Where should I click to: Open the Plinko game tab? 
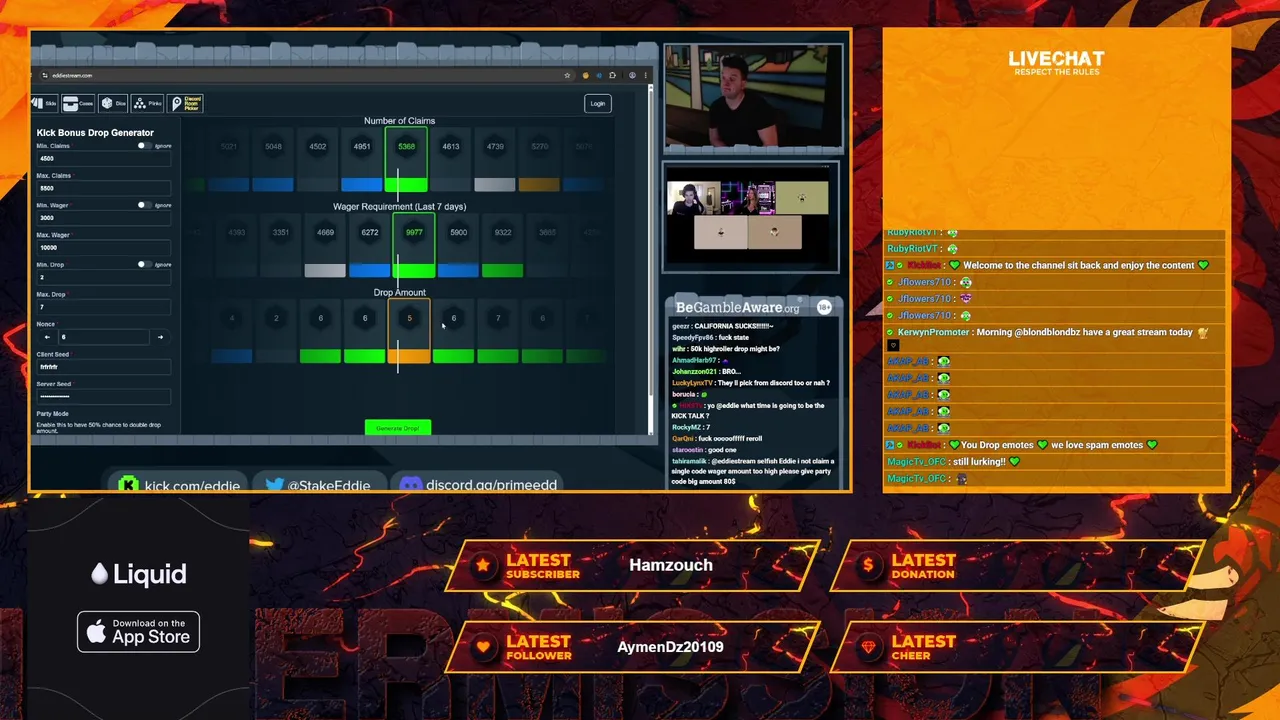[x=147, y=103]
